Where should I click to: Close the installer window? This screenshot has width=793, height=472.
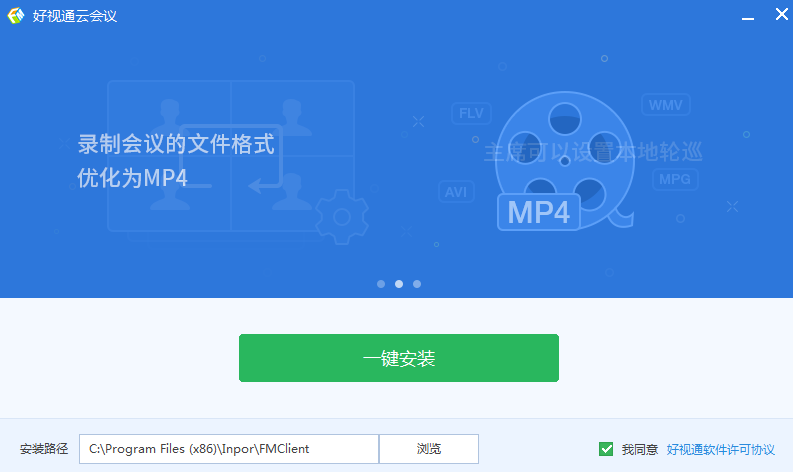(781, 14)
